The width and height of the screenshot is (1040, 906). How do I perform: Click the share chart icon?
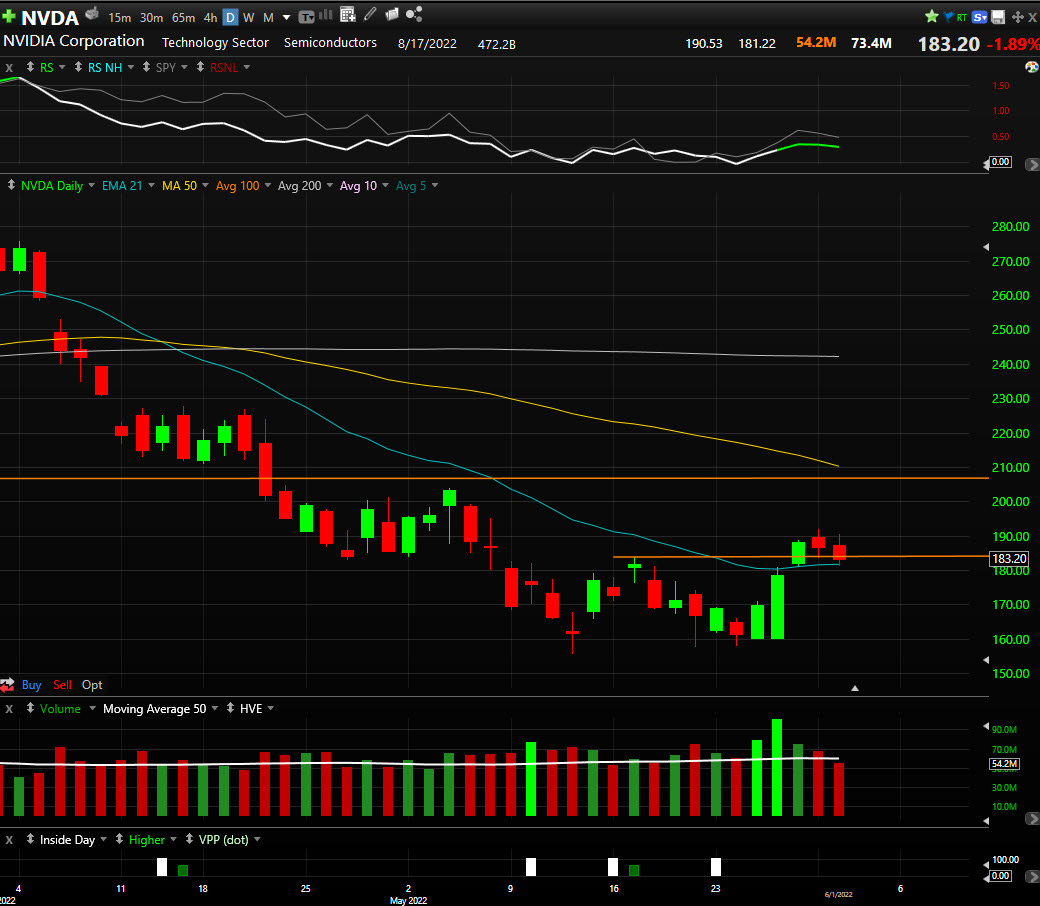[414, 14]
